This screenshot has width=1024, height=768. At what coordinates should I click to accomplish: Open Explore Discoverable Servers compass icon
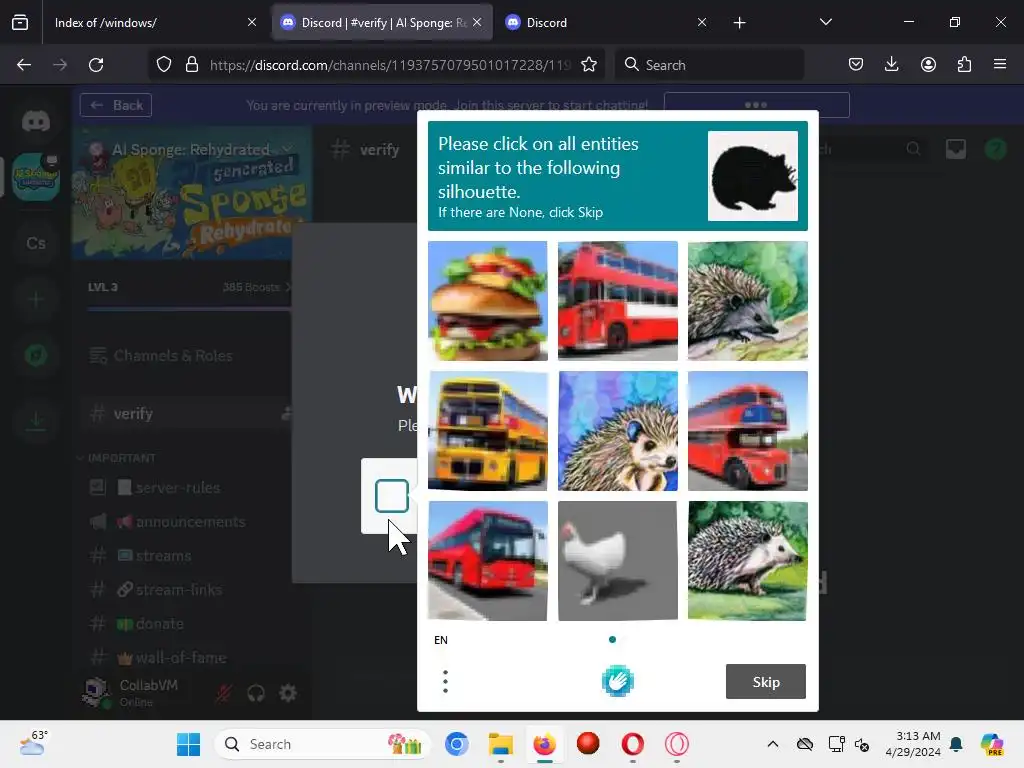click(x=36, y=356)
